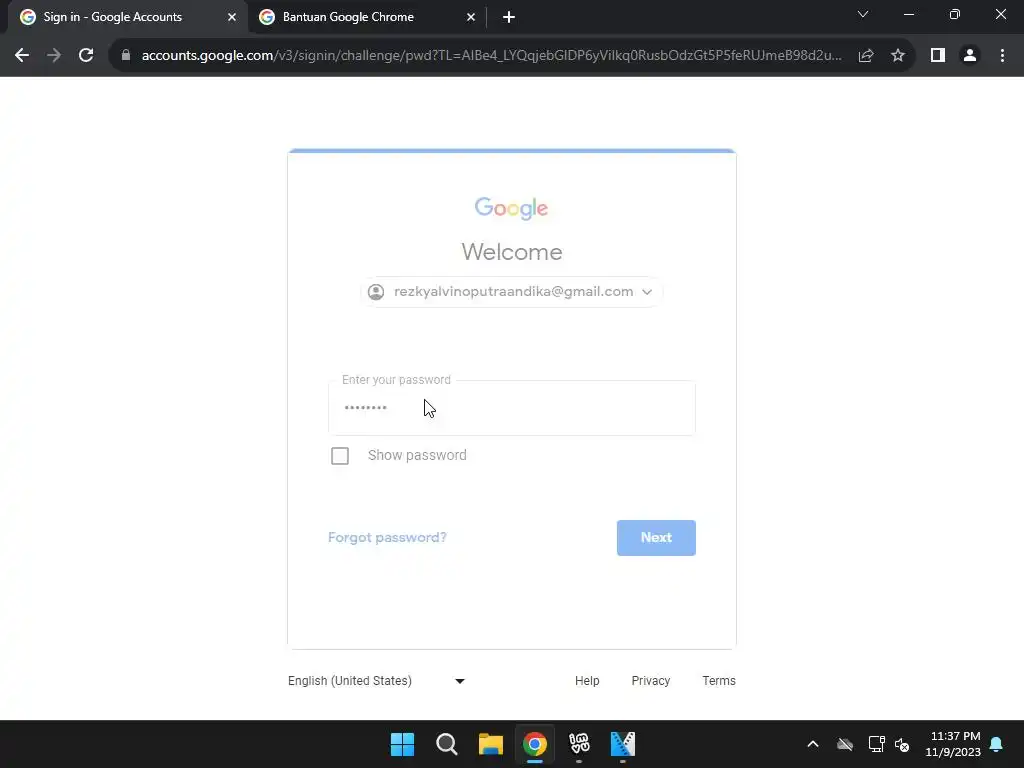Viewport: 1024px width, 768px height.
Task: Expand the account switcher for rezkyalvinoputraandika@gmail.com
Action: 511,292
